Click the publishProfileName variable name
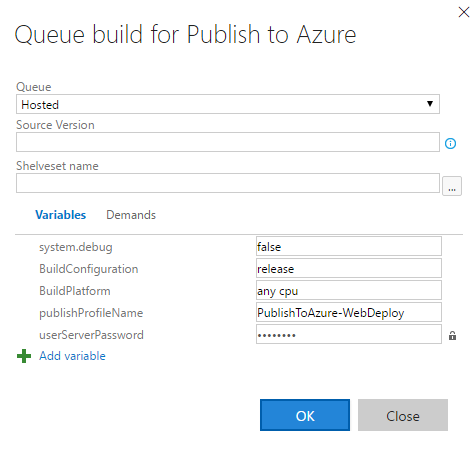Image resolution: width=476 pixels, height=449 pixels. [91, 313]
